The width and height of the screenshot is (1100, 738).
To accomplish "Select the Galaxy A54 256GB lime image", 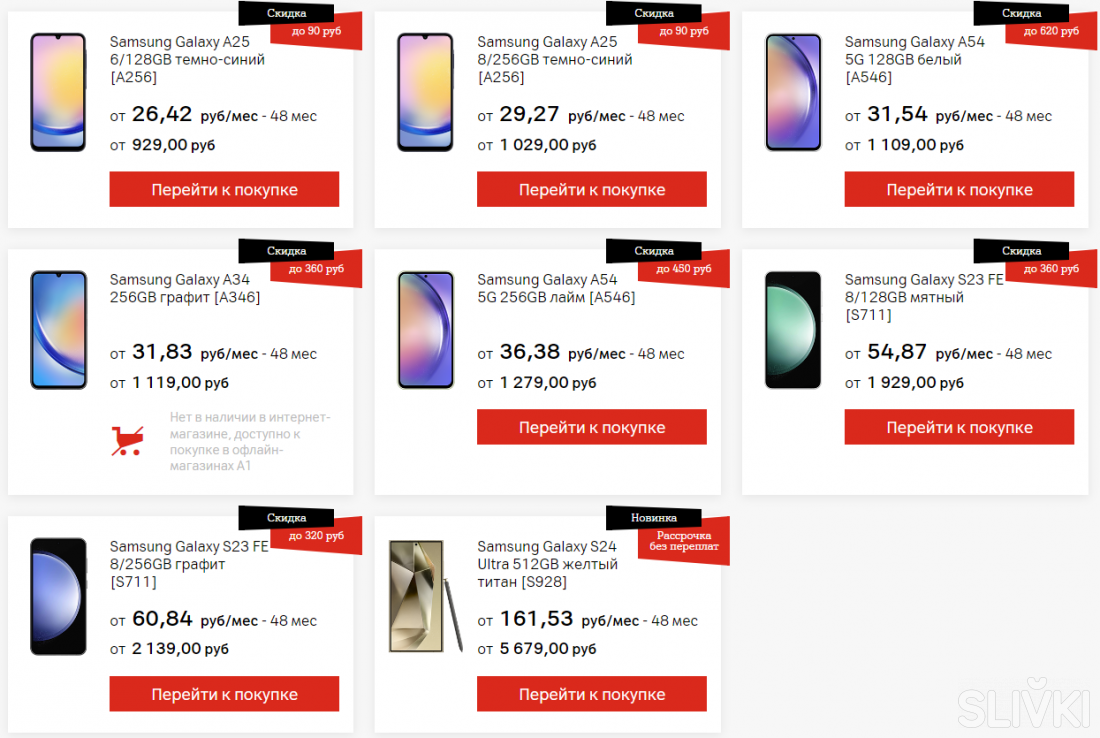I will [x=426, y=329].
